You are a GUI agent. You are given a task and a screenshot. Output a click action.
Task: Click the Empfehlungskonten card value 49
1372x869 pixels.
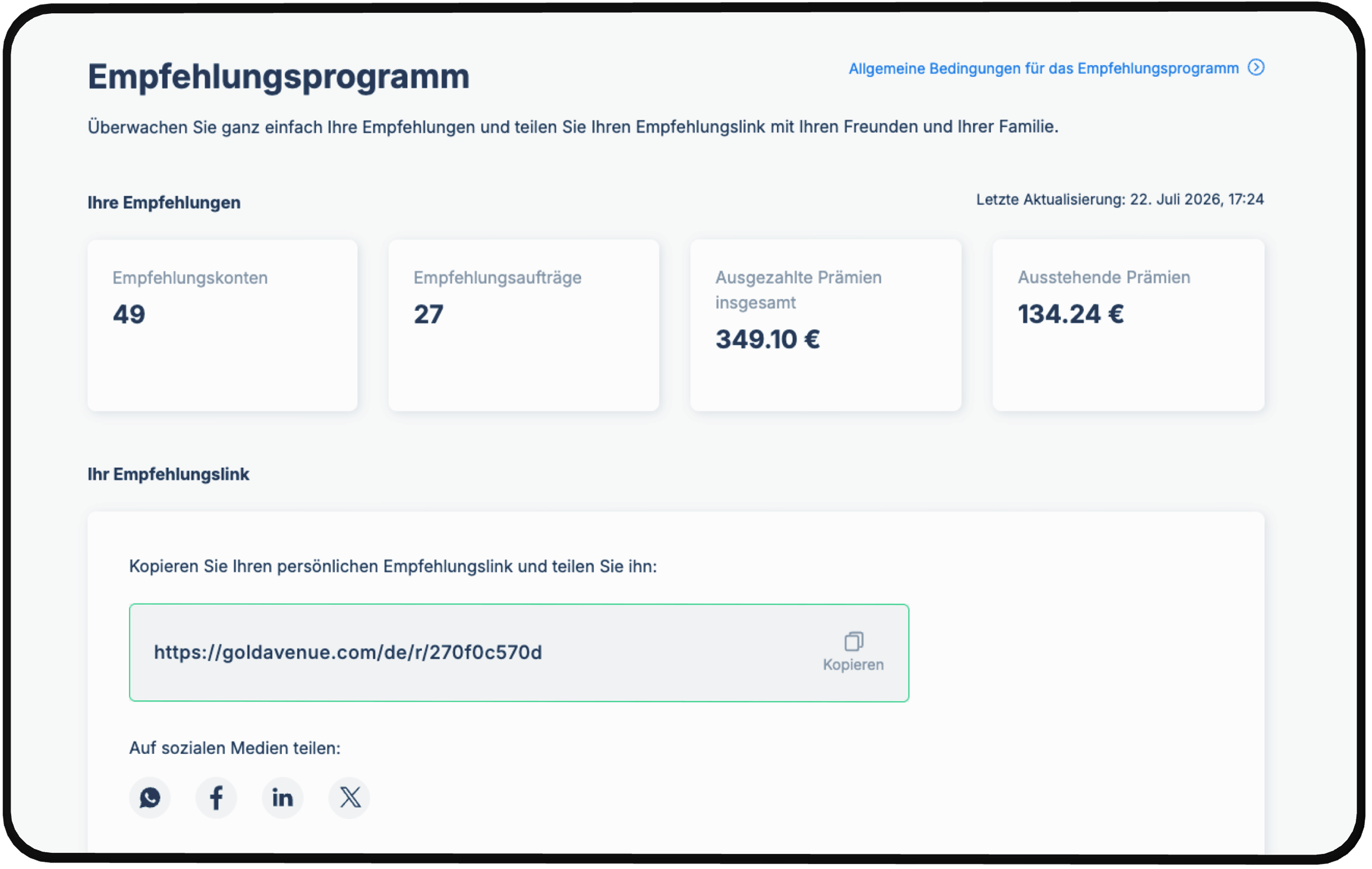[x=129, y=315]
